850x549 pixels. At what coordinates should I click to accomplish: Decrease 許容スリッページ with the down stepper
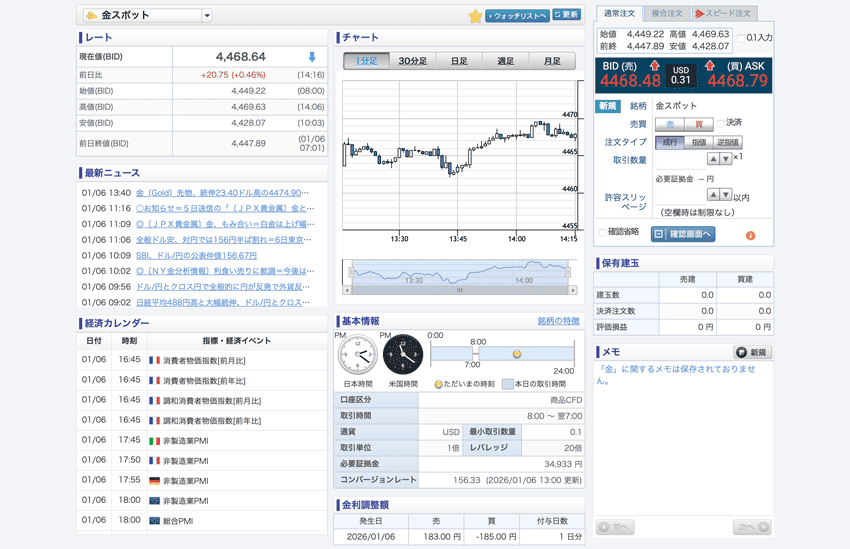726,195
